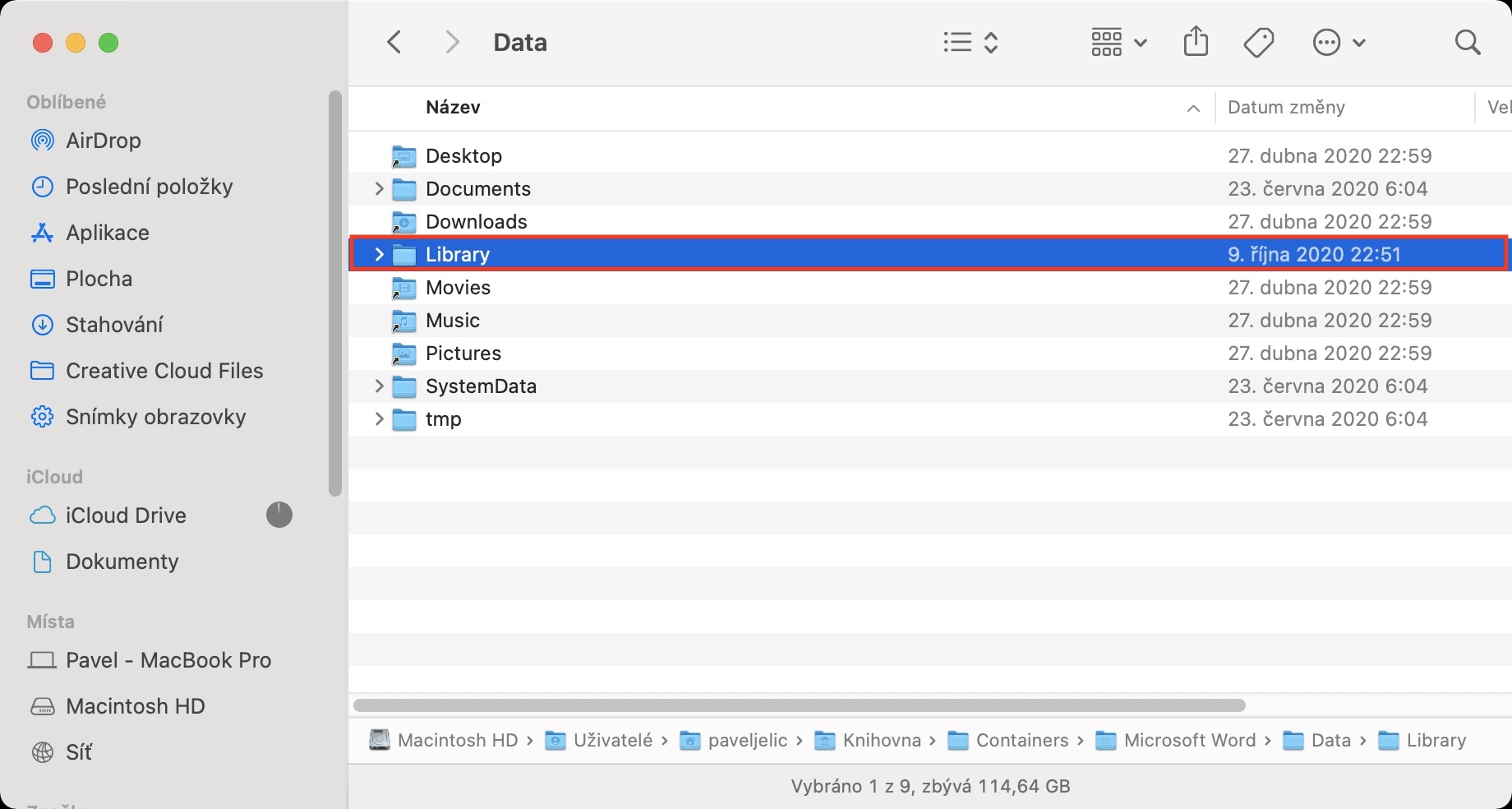This screenshot has height=809, width=1512.
Task: Open Aplikace in the sidebar
Action: 107,233
